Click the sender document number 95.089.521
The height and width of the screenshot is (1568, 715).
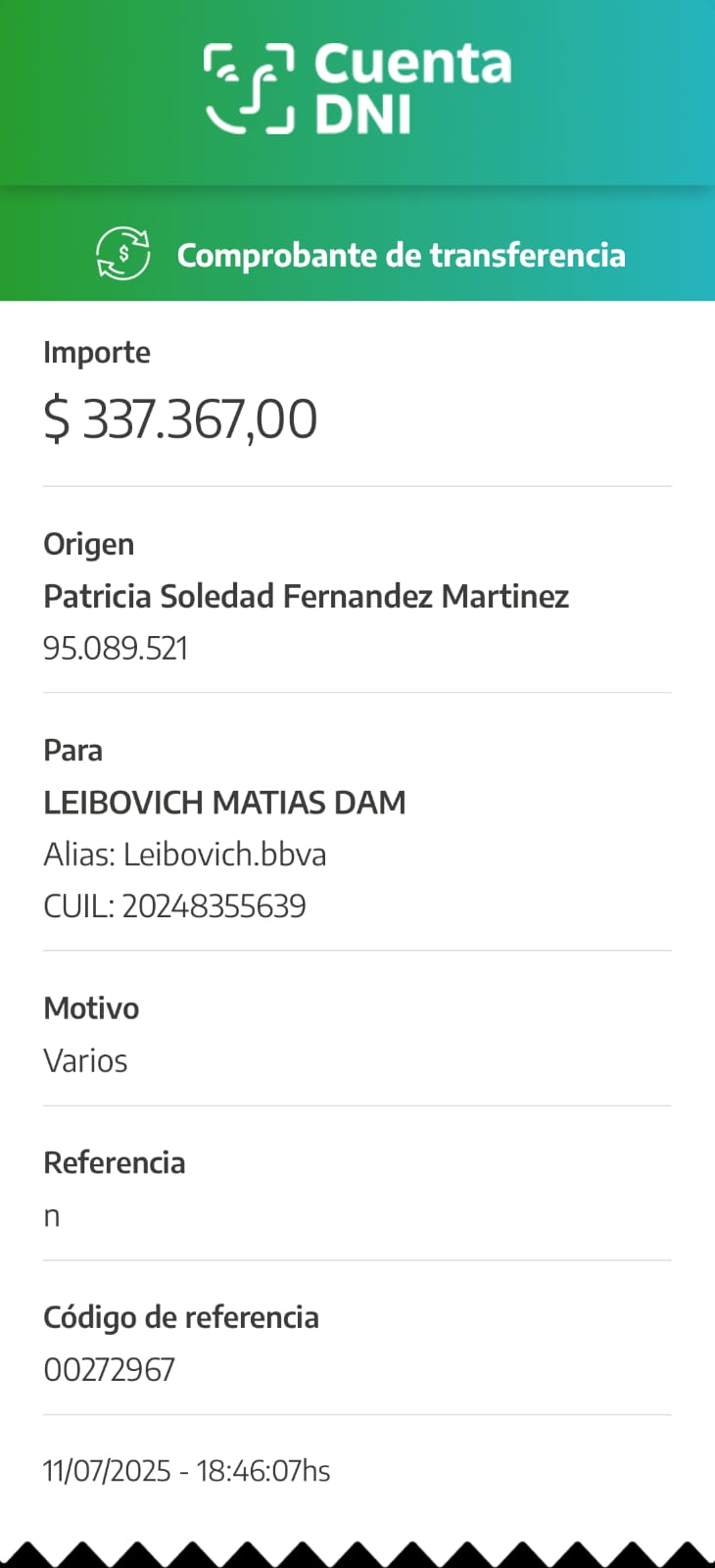tap(116, 648)
